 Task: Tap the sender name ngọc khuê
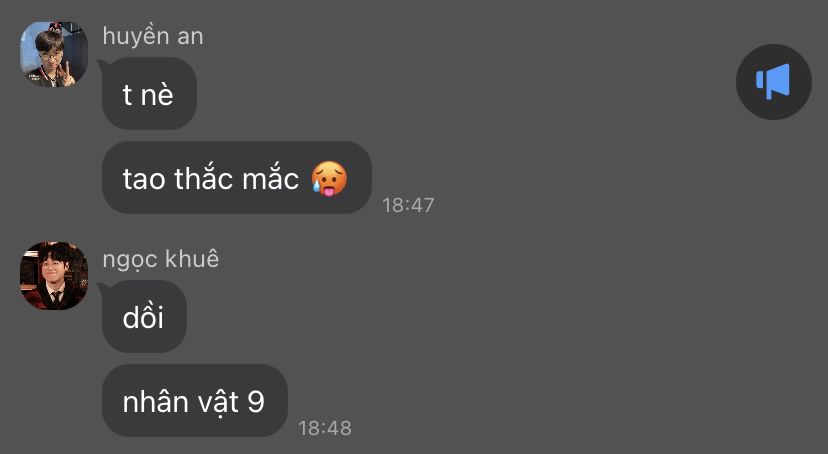[x=161, y=259]
